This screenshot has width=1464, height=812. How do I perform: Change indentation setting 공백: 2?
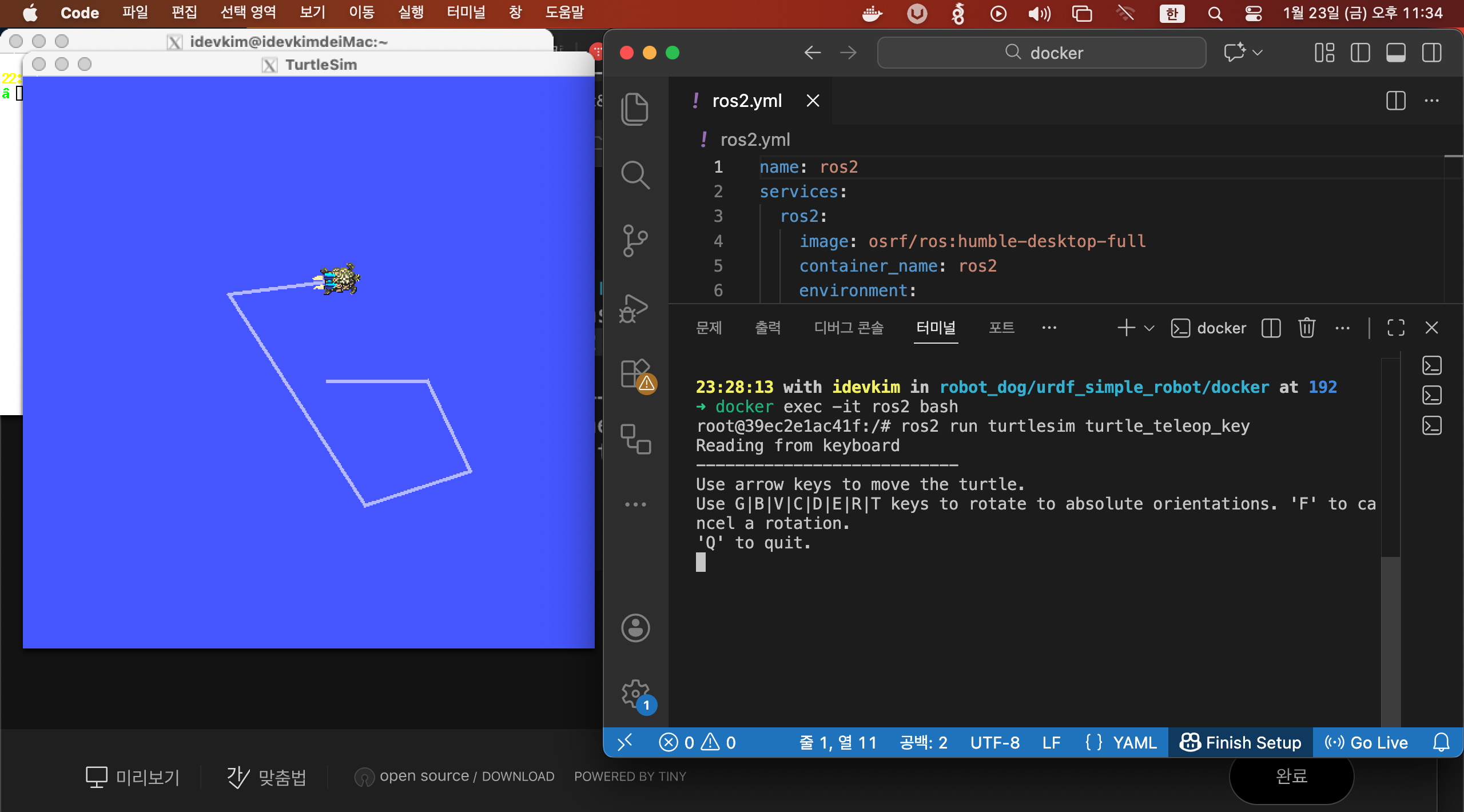pos(923,742)
